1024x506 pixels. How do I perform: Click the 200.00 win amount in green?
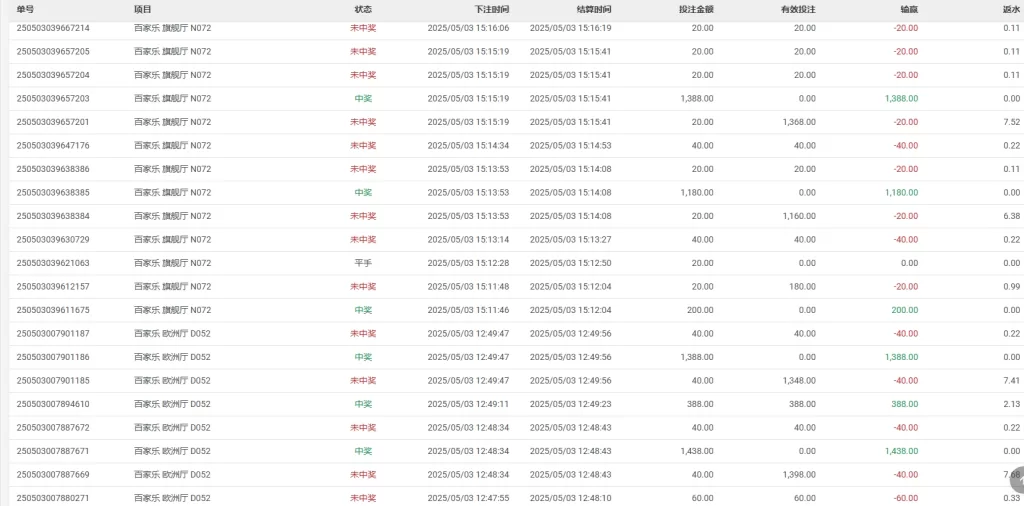(x=904, y=310)
